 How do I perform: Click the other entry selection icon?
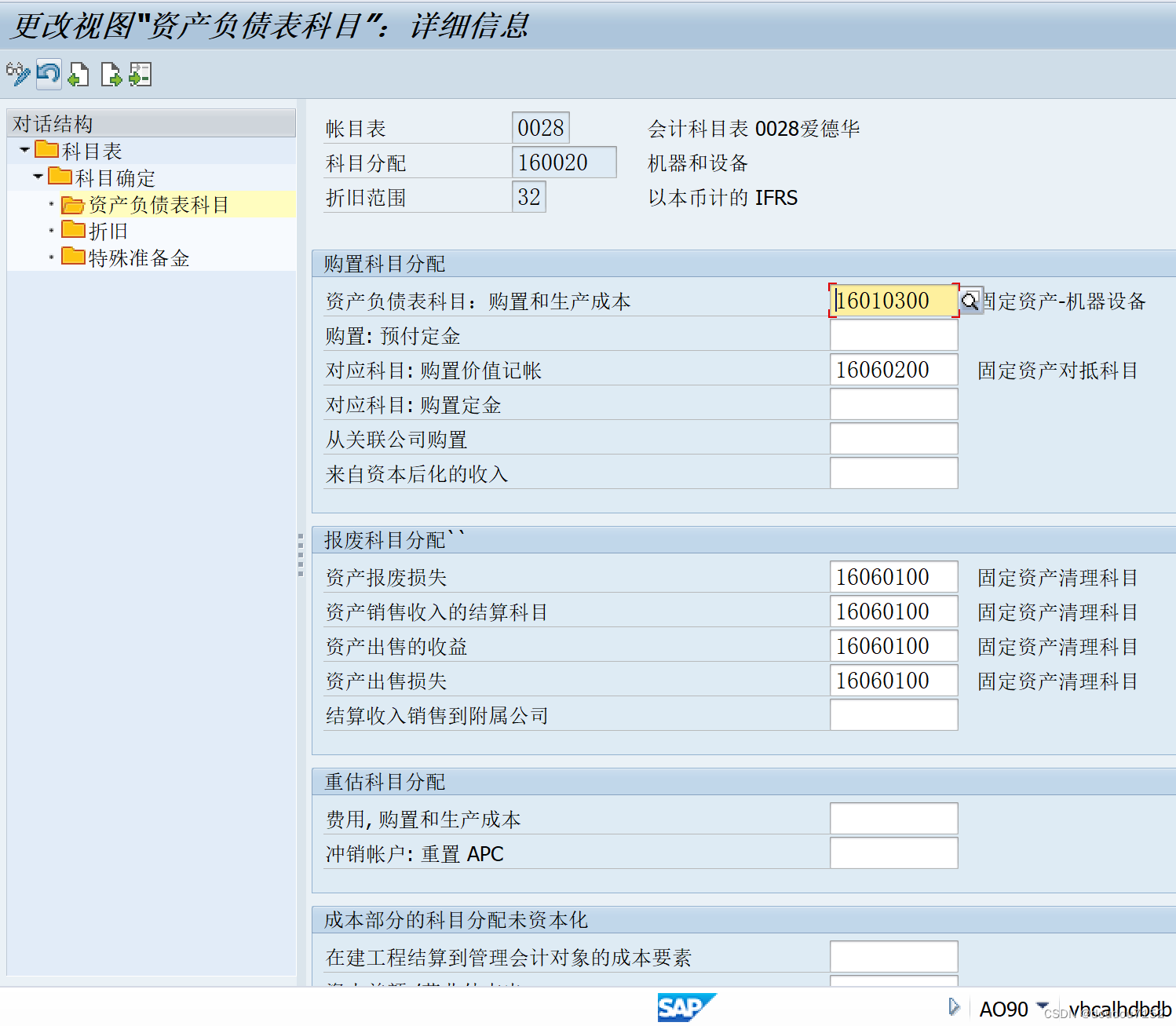coord(140,75)
